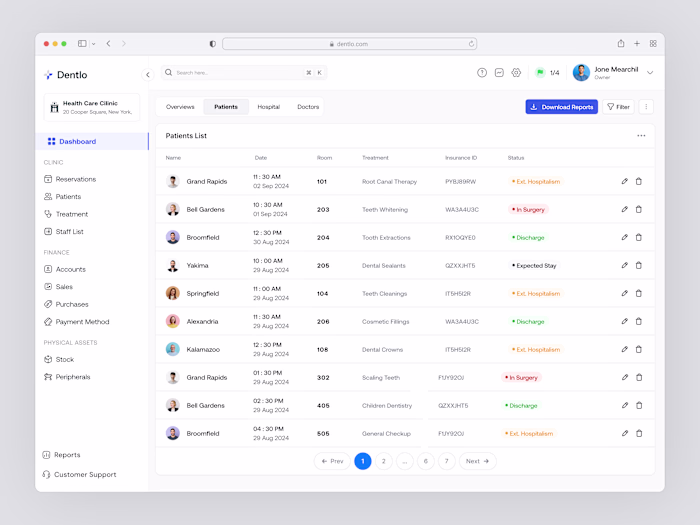
Task: Open a new browser tab with plus
Action: click(x=637, y=43)
